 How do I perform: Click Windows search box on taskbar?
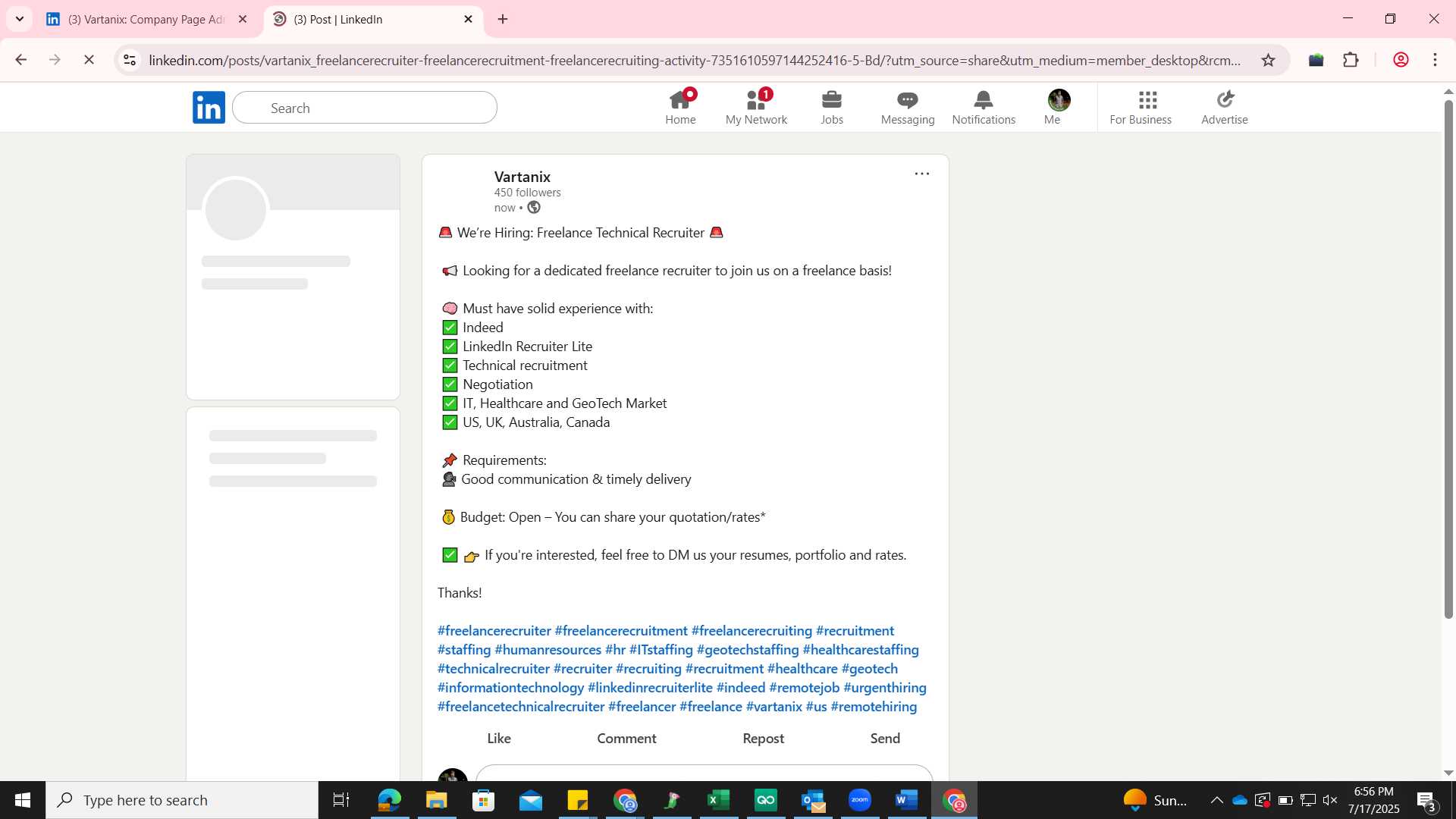tap(182, 800)
